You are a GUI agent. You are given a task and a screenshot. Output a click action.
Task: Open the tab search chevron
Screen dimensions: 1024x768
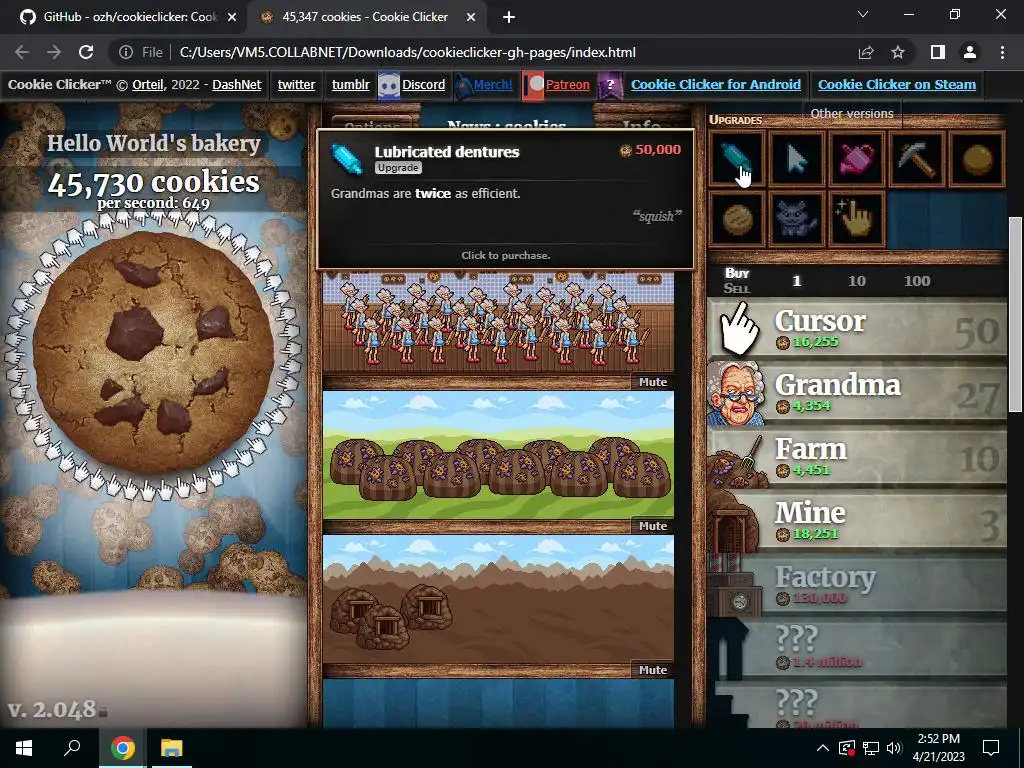point(863,14)
